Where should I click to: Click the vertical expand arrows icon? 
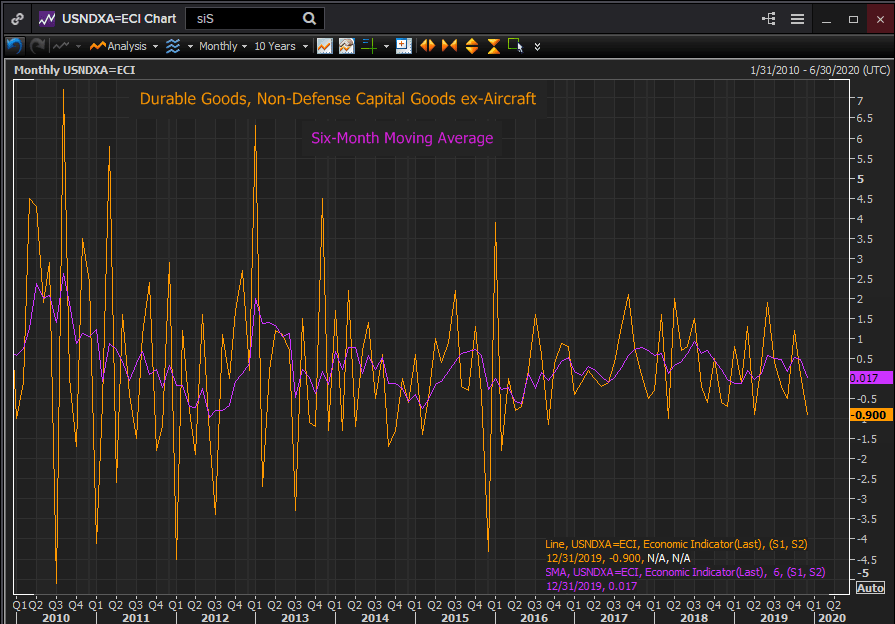click(x=471, y=46)
